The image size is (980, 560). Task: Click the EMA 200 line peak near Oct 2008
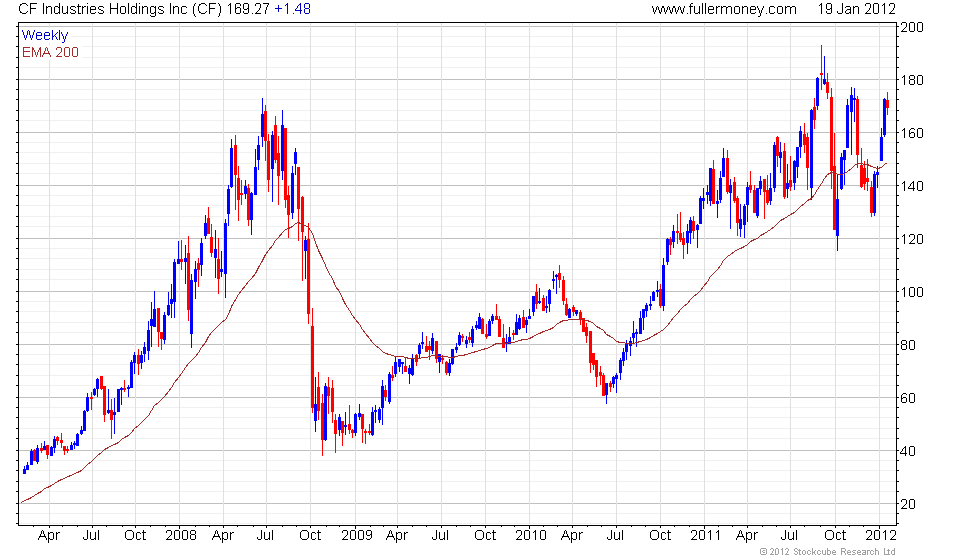click(x=301, y=223)
